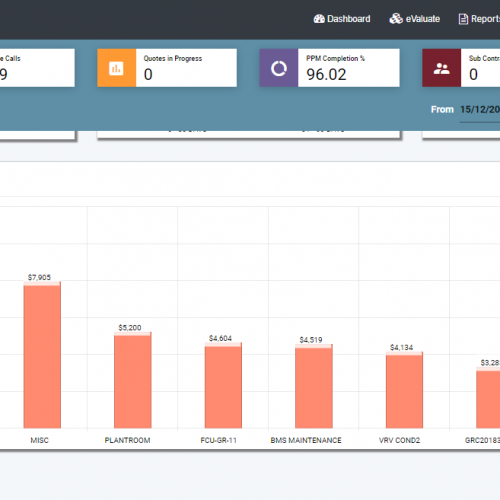Click the $4,134 value label
Image resolution: width=500 pixels, height=500 pixels.
pyautogui.click(x=401, y=348)
